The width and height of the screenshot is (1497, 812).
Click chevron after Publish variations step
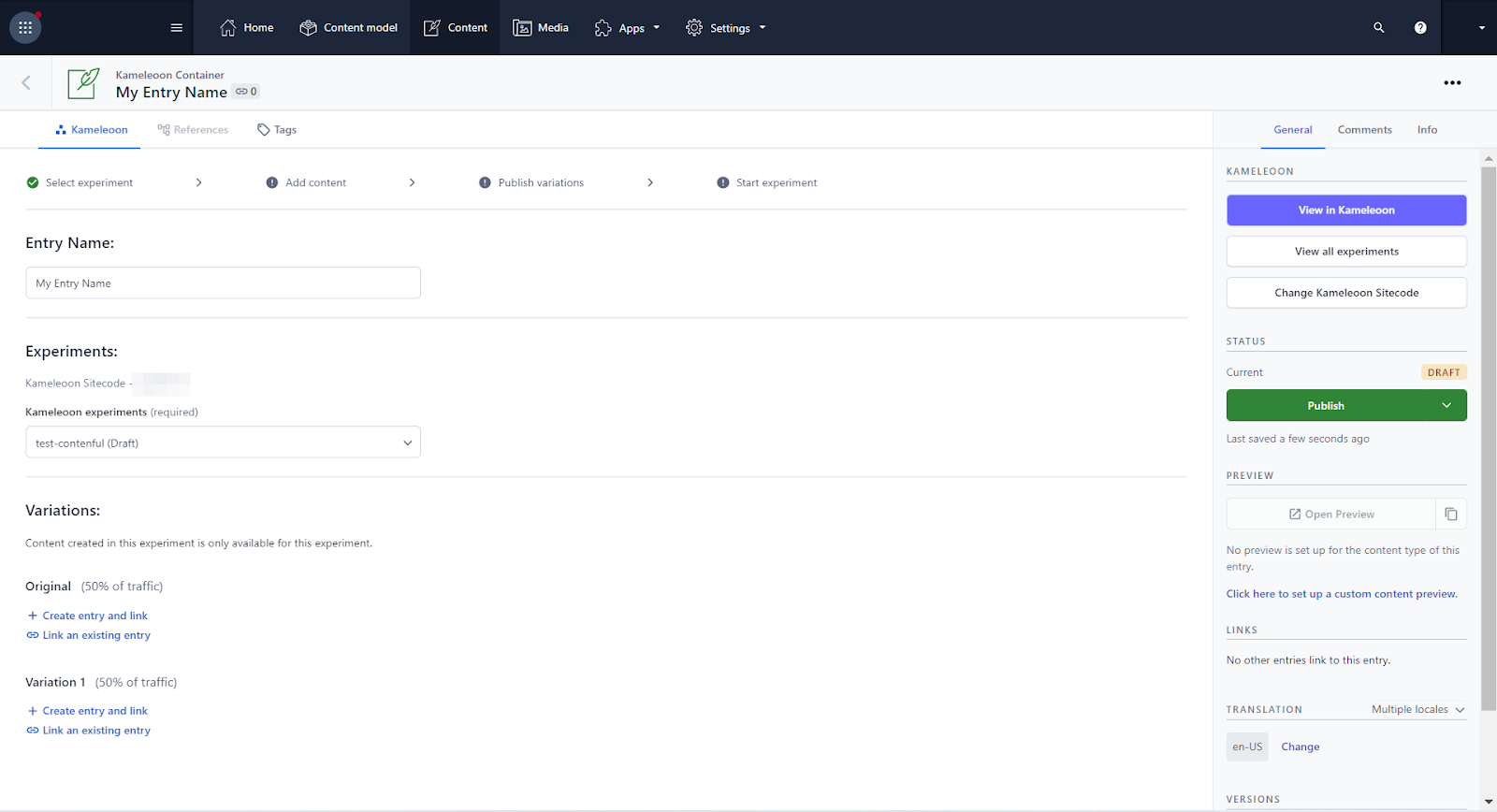(x=650, y=183)
